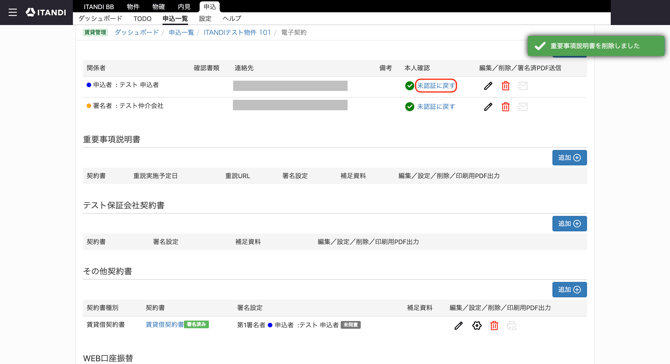670x364 pixels.
Task: Click the 連絡先 column header
Action: tap(244, 68)
